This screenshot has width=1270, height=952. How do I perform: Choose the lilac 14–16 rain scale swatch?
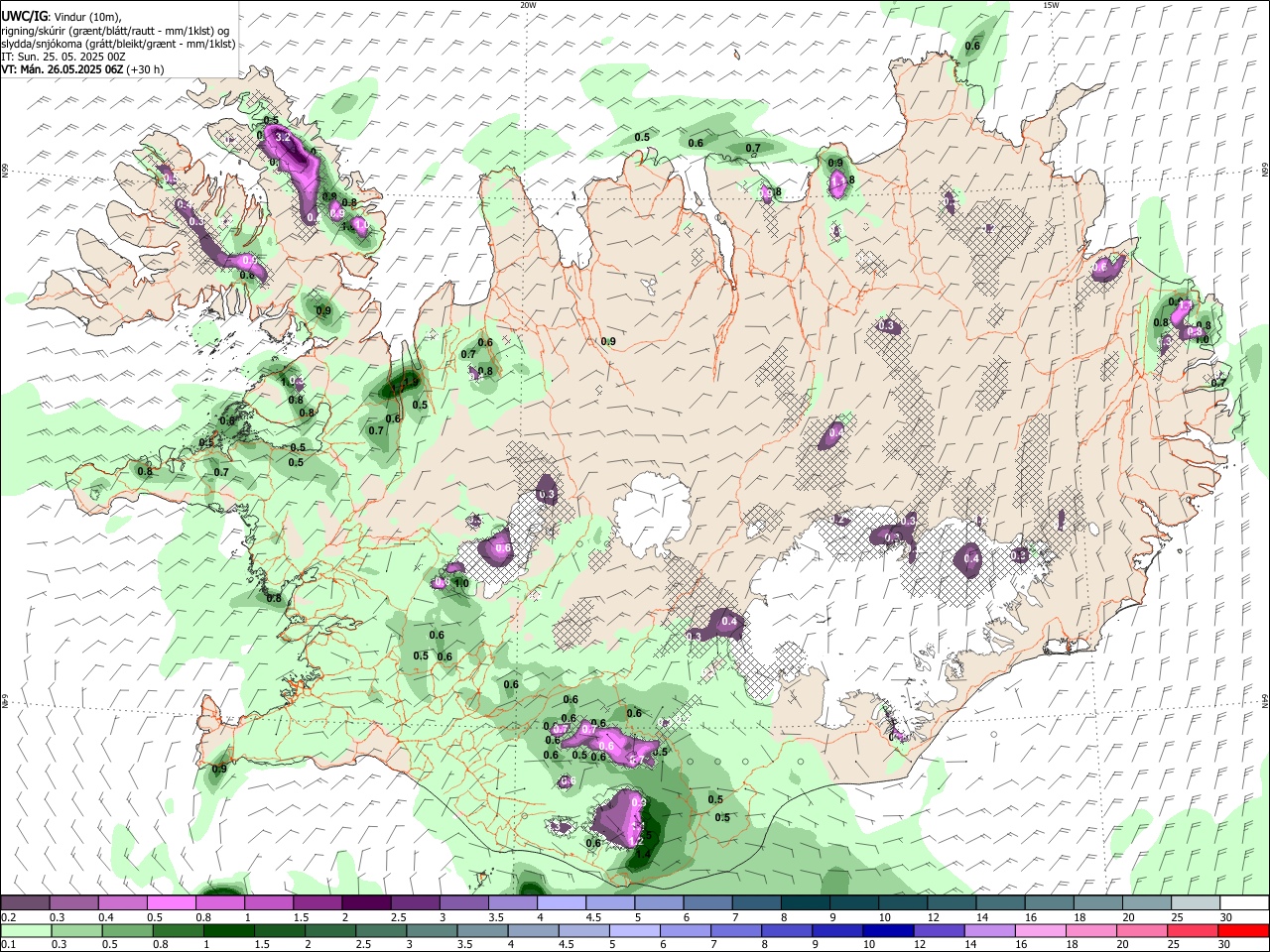tap(989, 931)
